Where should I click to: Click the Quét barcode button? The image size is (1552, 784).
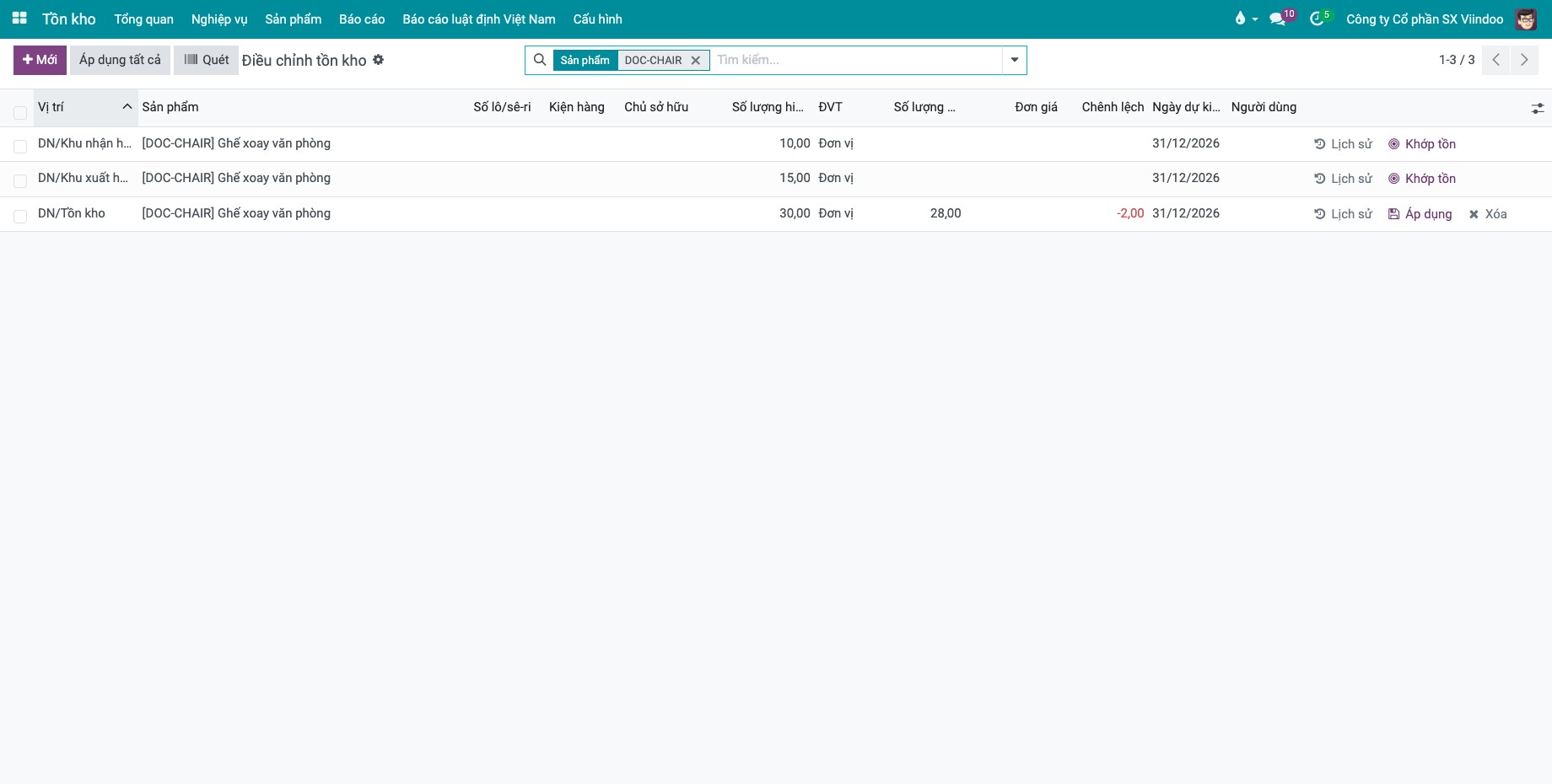pyautogui.click(x=207, y=60)
